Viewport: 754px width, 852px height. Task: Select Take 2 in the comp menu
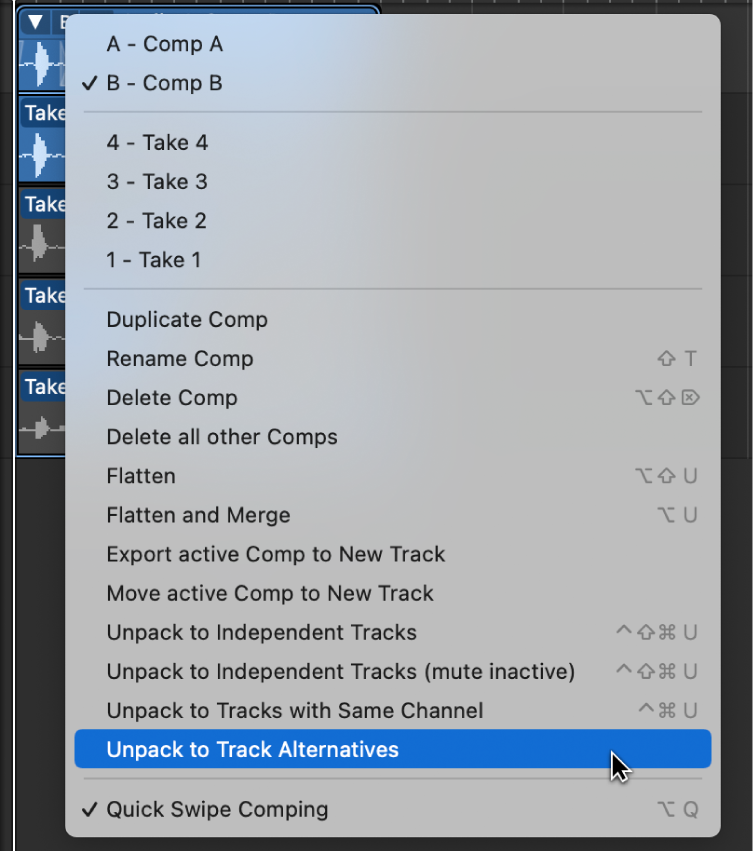[x=157, y=220]
